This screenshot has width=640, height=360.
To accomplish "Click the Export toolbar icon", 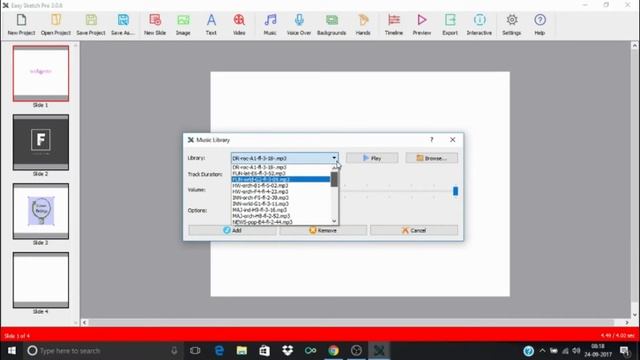I will (x=450, y=24).
